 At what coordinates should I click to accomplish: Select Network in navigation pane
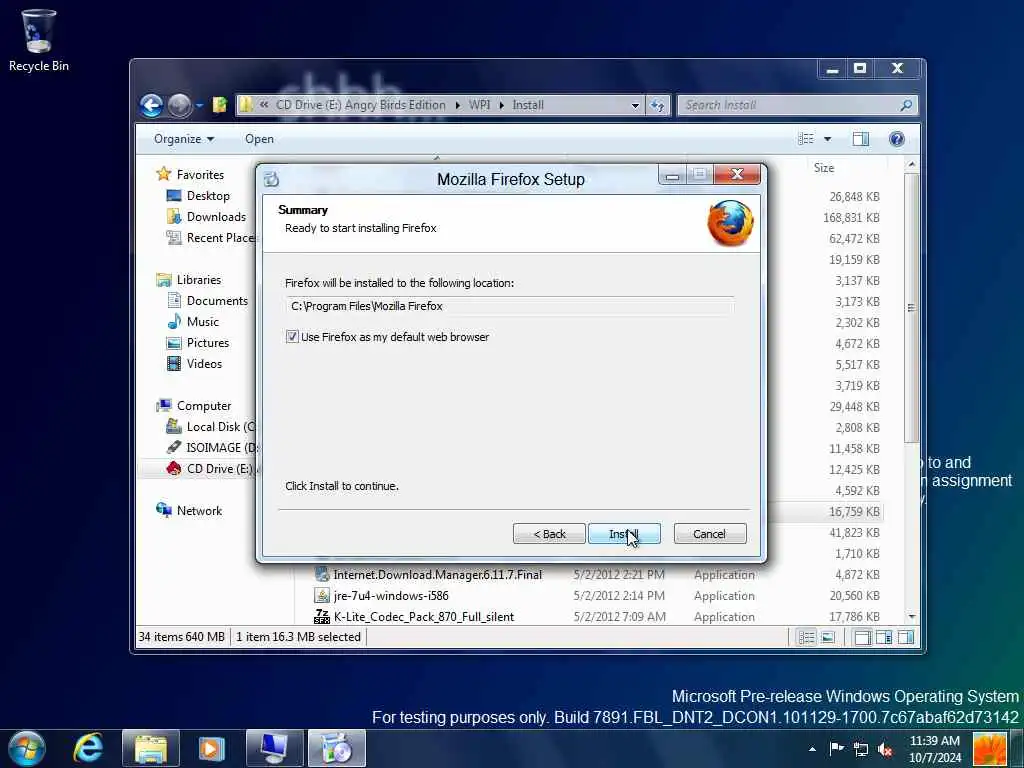199,511
